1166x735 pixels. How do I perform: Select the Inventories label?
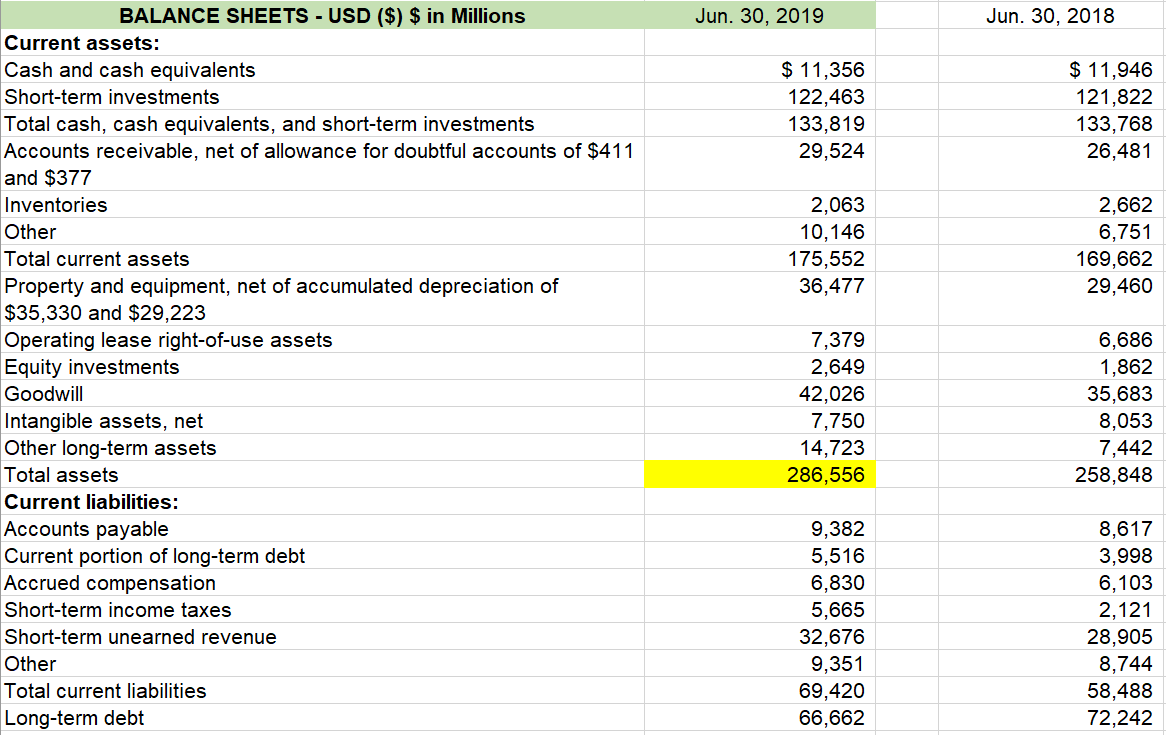[x=56, y=205]
